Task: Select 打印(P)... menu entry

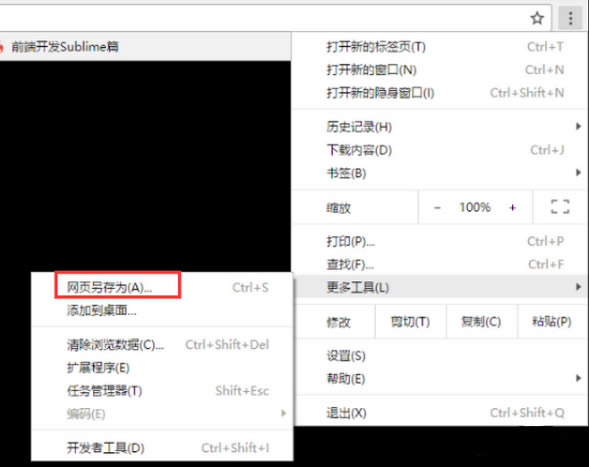Action: [x=438, y=241]
